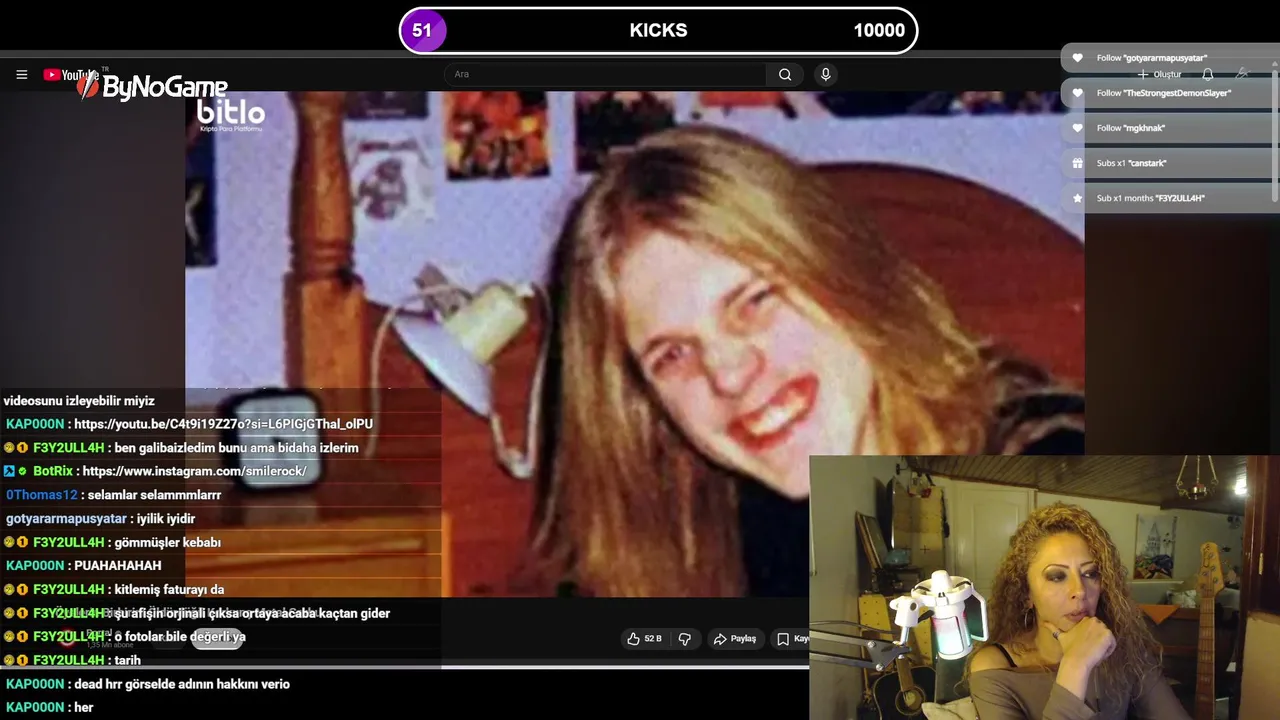
Task: Click the heart icon beside Follow "mgkhnak"
Action: click(x=1077, y=128)
